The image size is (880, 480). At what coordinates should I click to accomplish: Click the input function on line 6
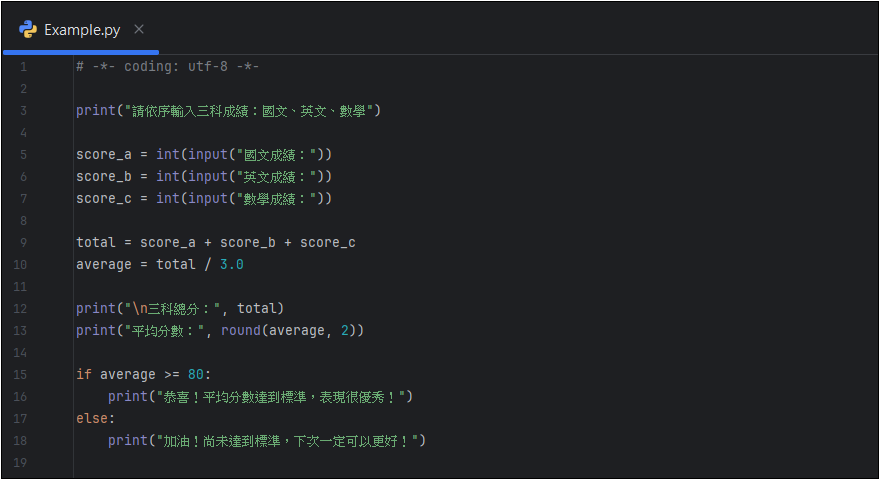click(207, 177)
